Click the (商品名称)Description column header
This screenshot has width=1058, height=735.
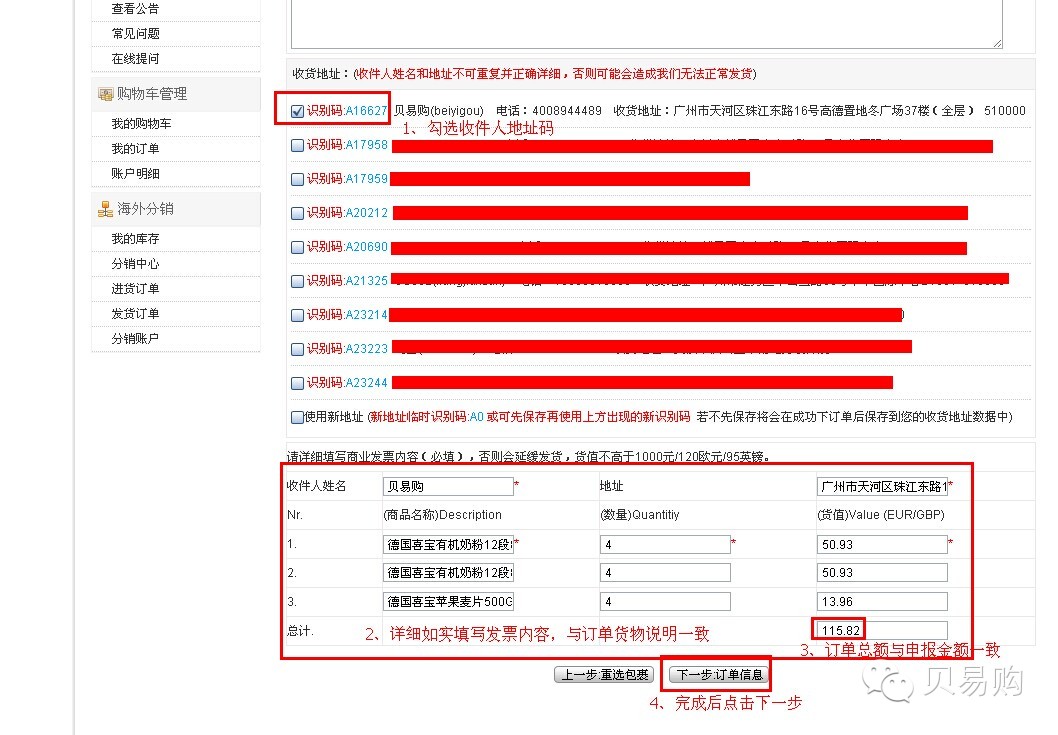click(x=442, y=515)
